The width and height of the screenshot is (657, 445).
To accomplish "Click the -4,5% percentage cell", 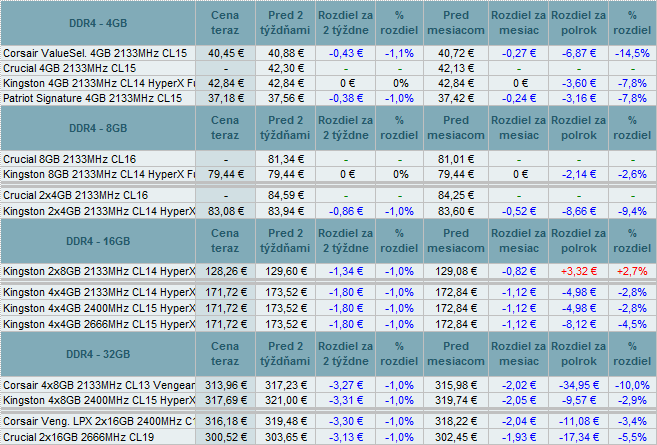I will point(632,324).
